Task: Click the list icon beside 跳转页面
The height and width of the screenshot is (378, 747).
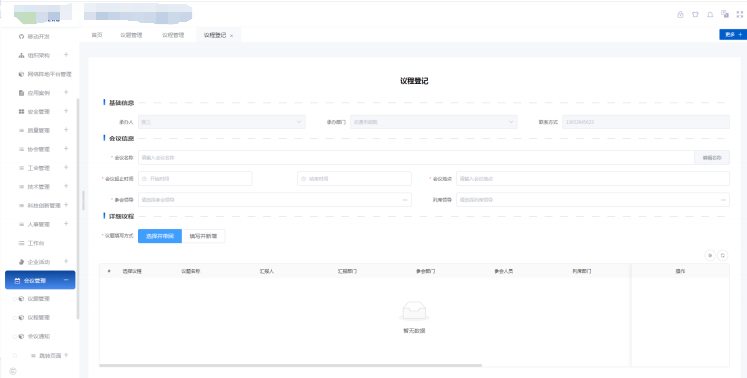Action: pos(33,356)
